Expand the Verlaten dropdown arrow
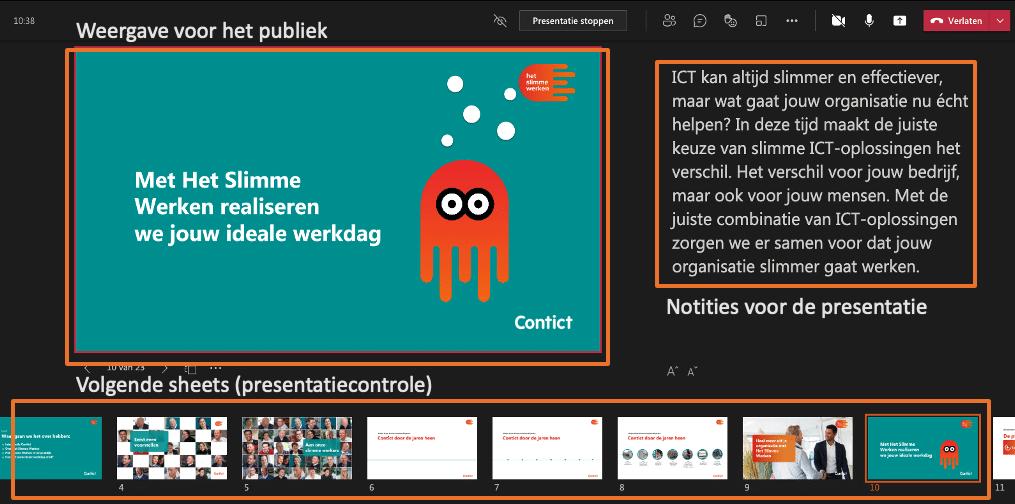The height and width of the screenshot is (504, 1015). pyautogui.click(x=1002, y=20)
